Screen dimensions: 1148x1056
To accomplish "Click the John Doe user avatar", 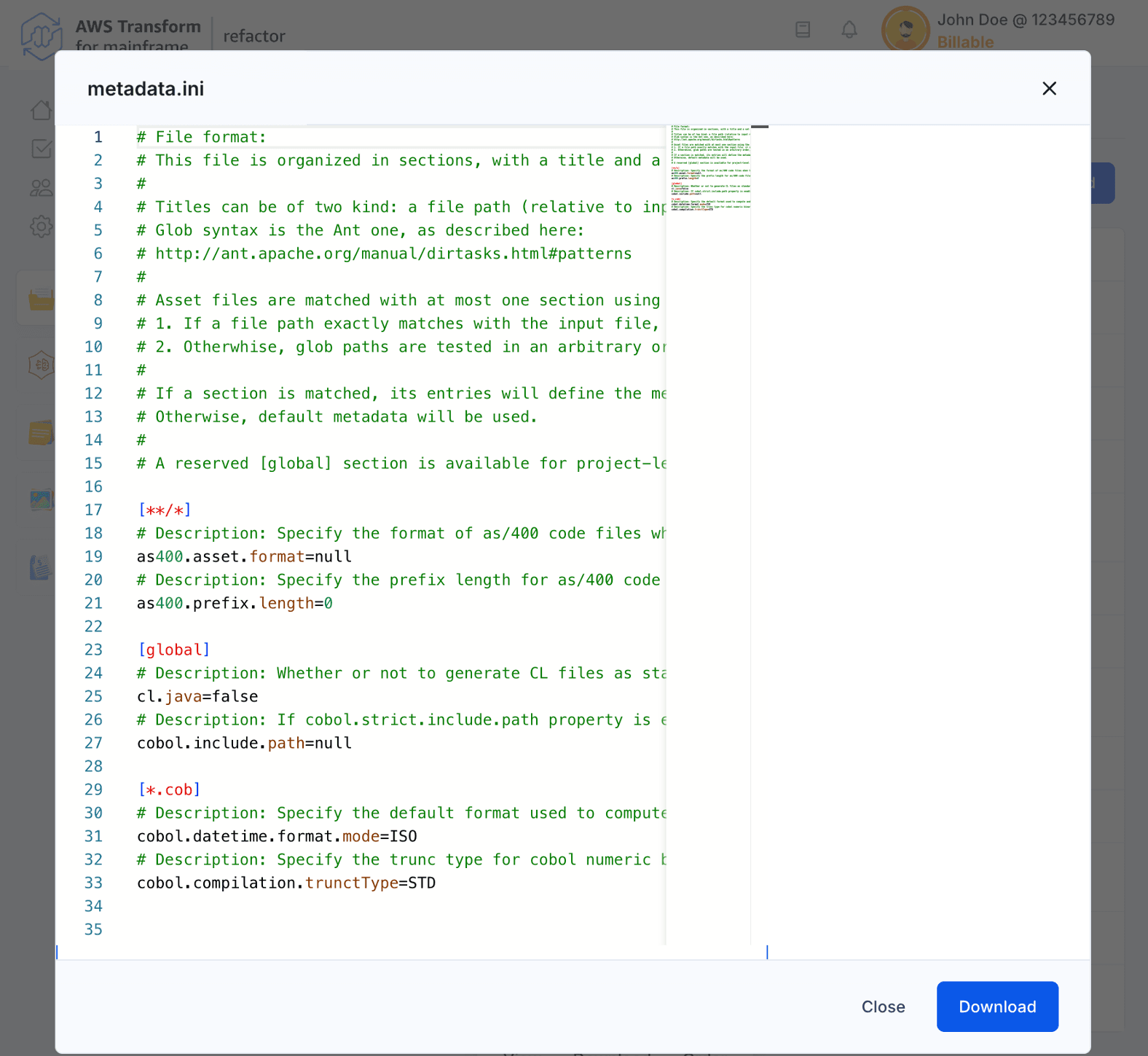I will [905, 30].
